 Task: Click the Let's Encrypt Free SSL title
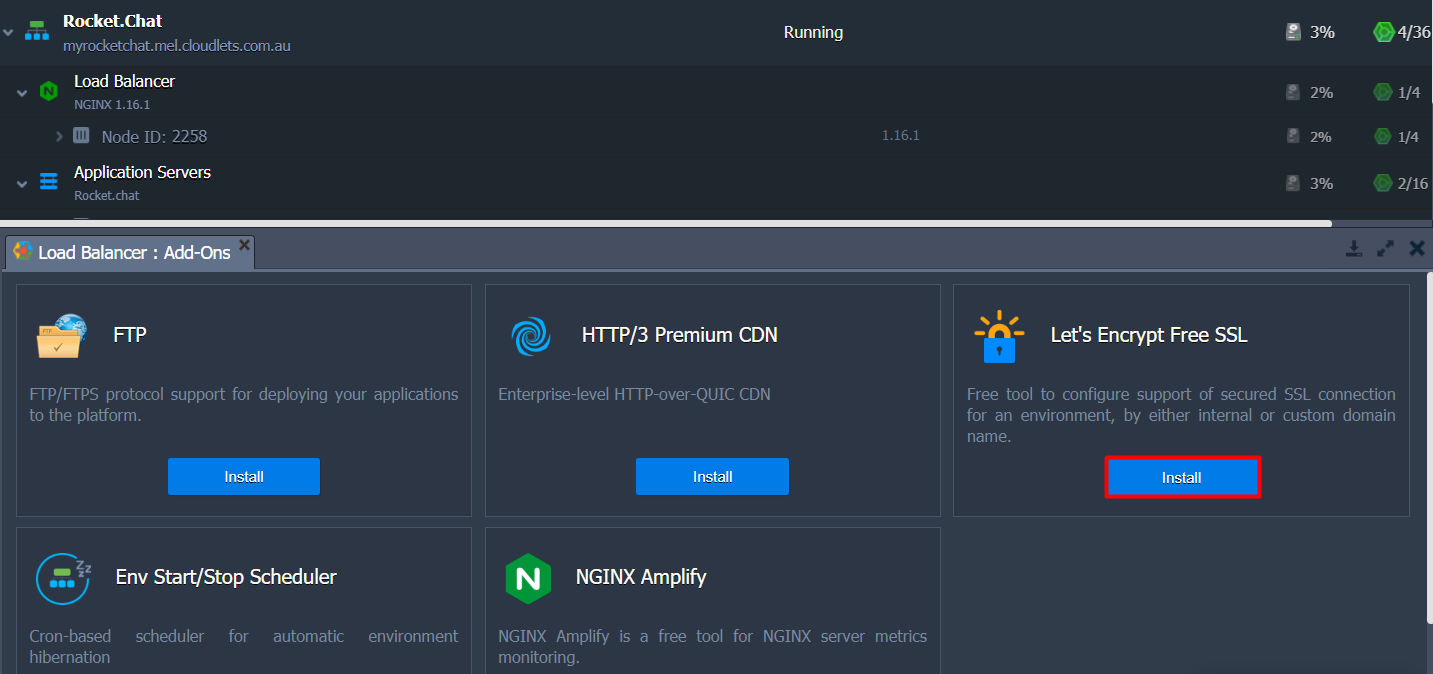click(1149, 335)
